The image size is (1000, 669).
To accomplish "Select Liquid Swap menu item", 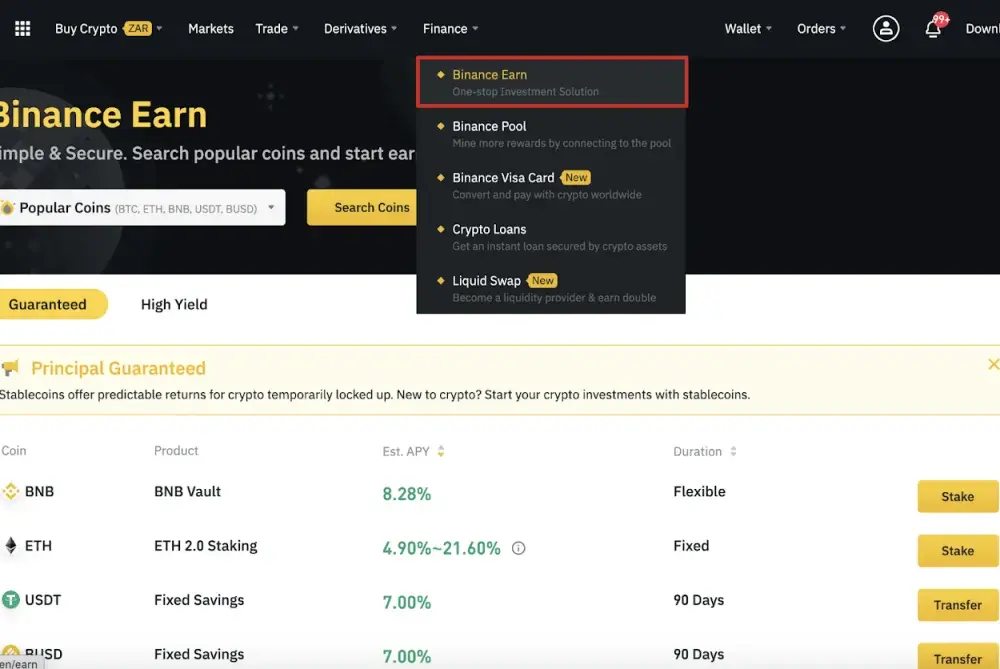I will (552, 288).
